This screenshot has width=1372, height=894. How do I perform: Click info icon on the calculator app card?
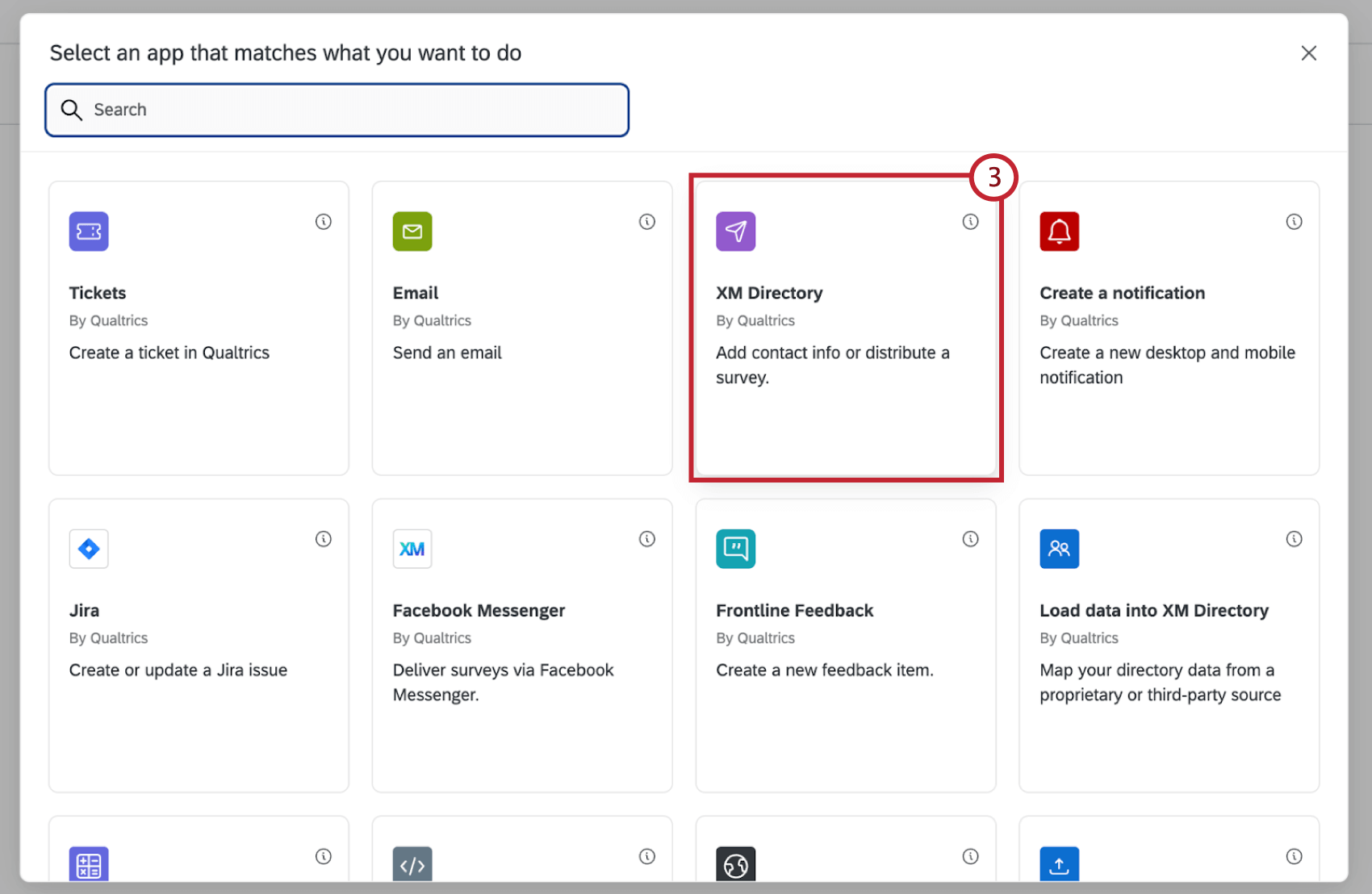324,857
